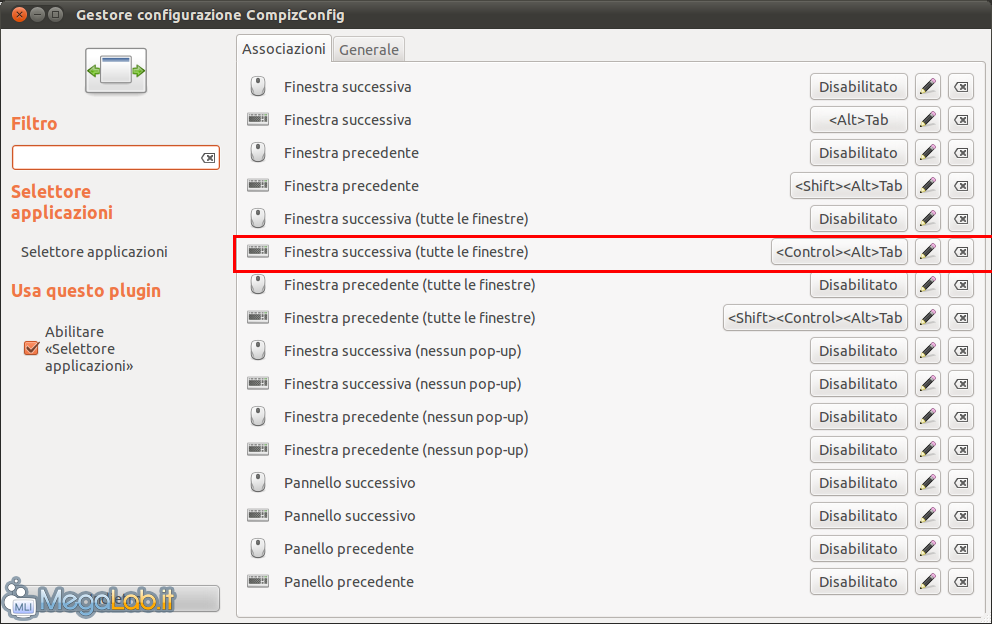Edit the Alt+Tab Finestra successiva binding with the pencil
The height and width of the screenshot is (624, 992).
coord(927,120)
